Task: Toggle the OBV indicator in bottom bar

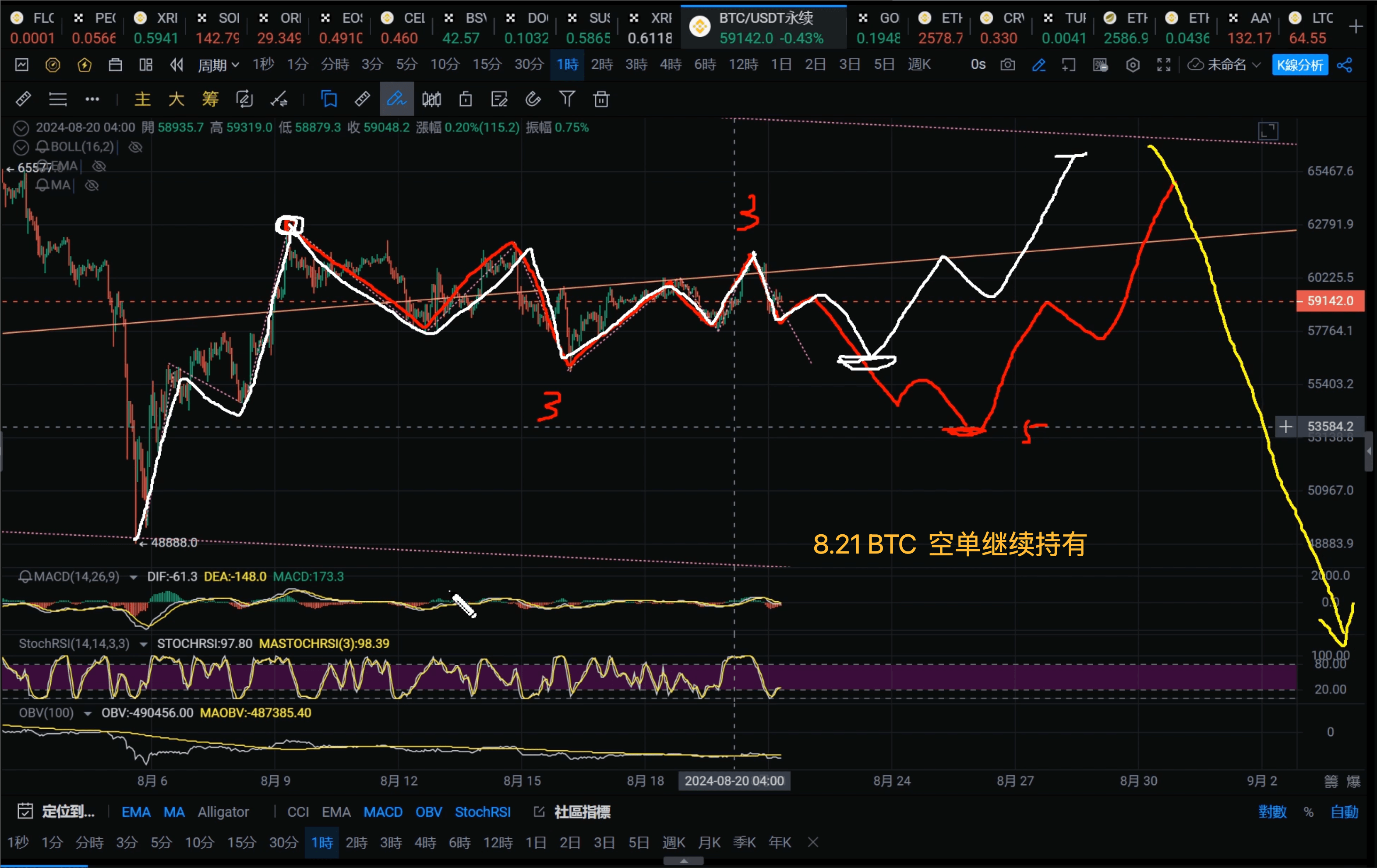Action: tap(429, 812)
